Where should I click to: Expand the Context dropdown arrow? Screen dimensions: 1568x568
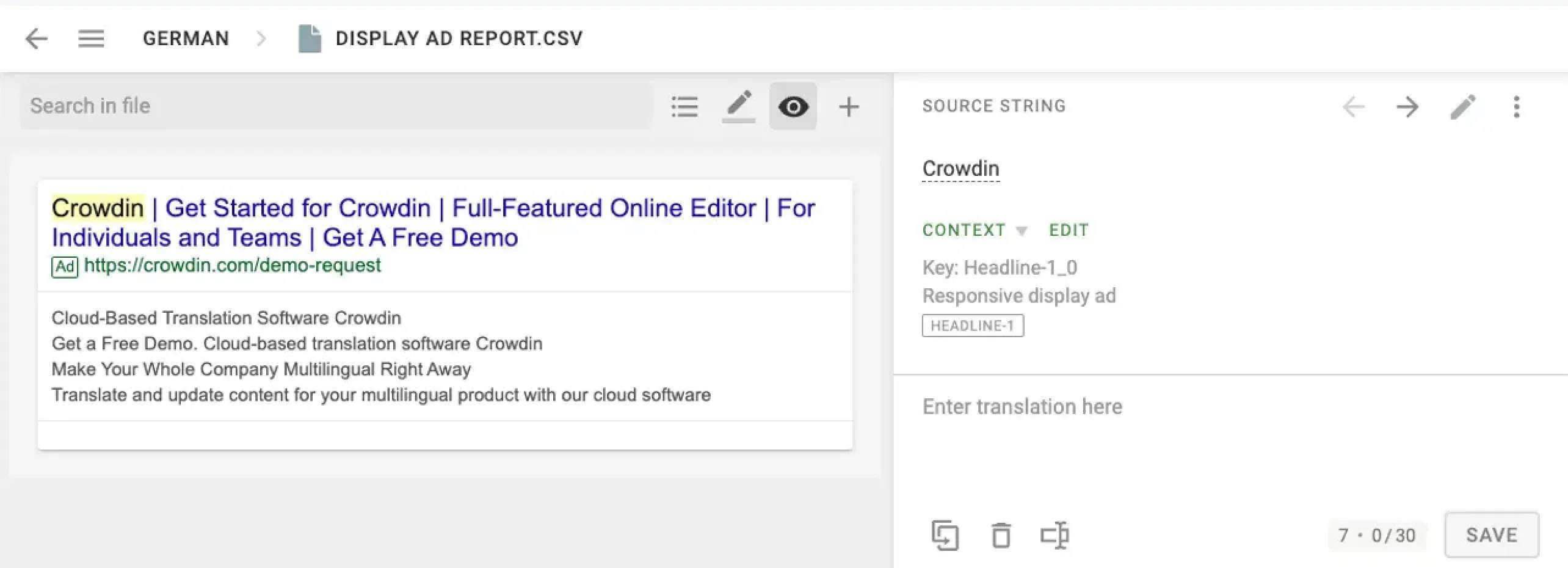pos(1021,231)
